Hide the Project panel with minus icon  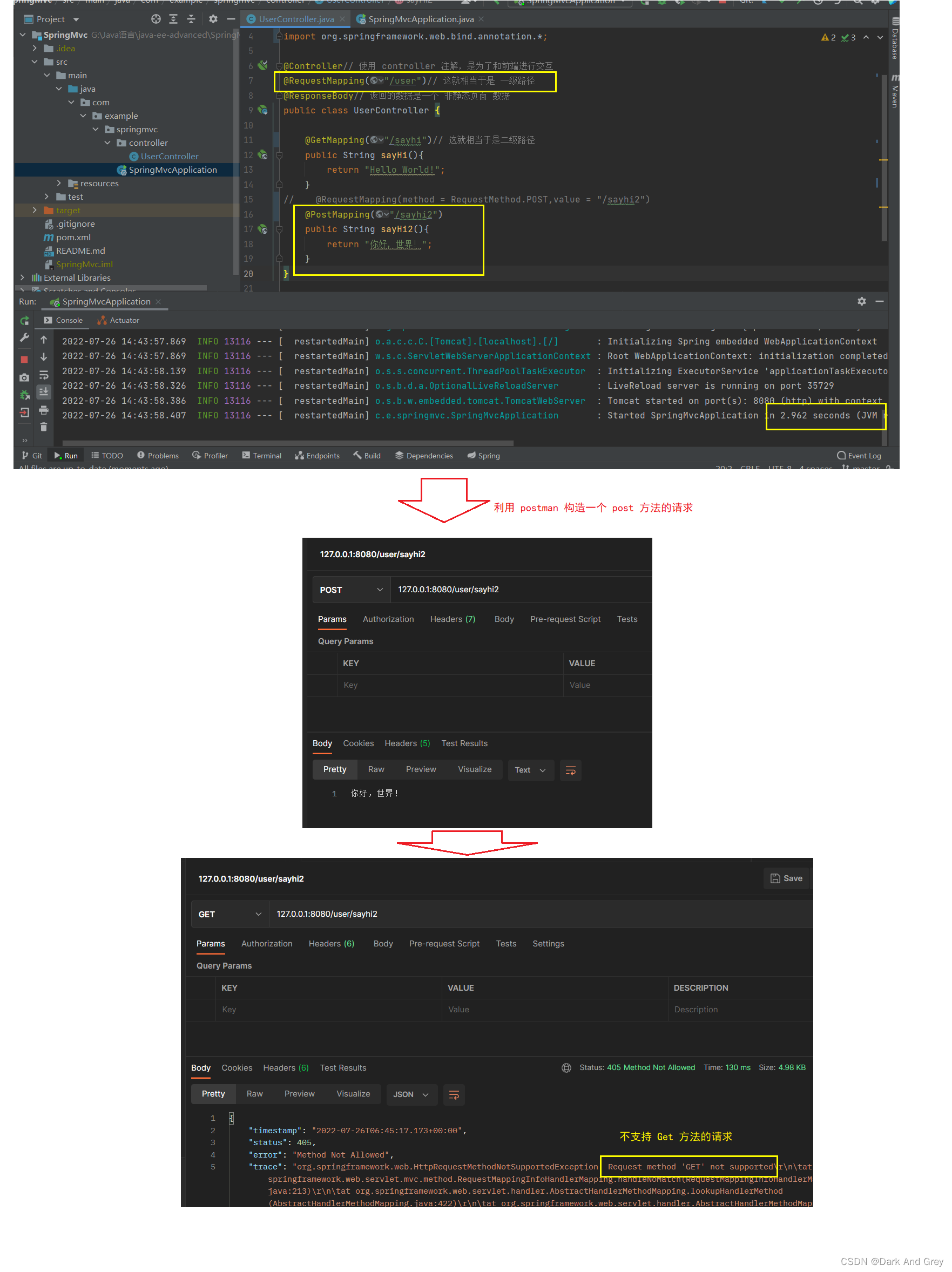(231, 19)
